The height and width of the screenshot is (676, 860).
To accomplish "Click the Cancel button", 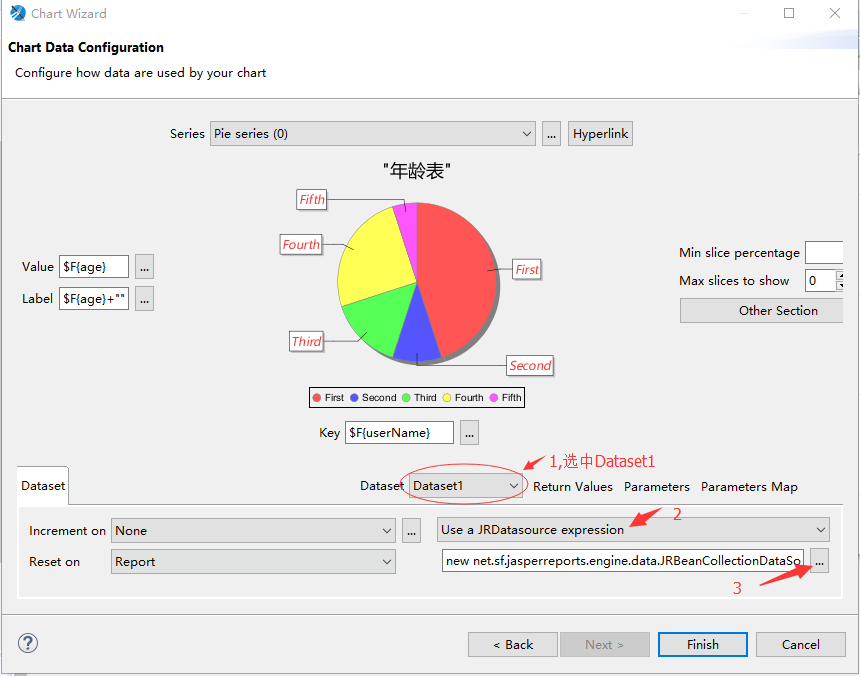I will tap(801, 645).
